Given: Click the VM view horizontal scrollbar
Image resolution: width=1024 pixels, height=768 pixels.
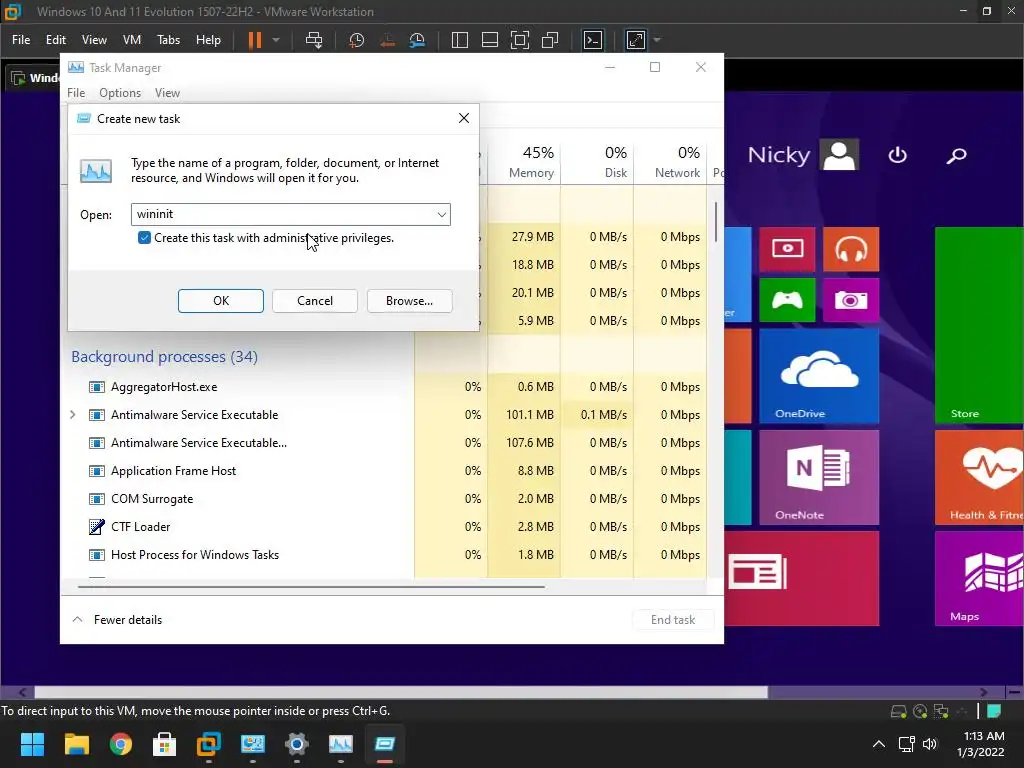Looking at the screenshot, I should [x=401, y=692].
